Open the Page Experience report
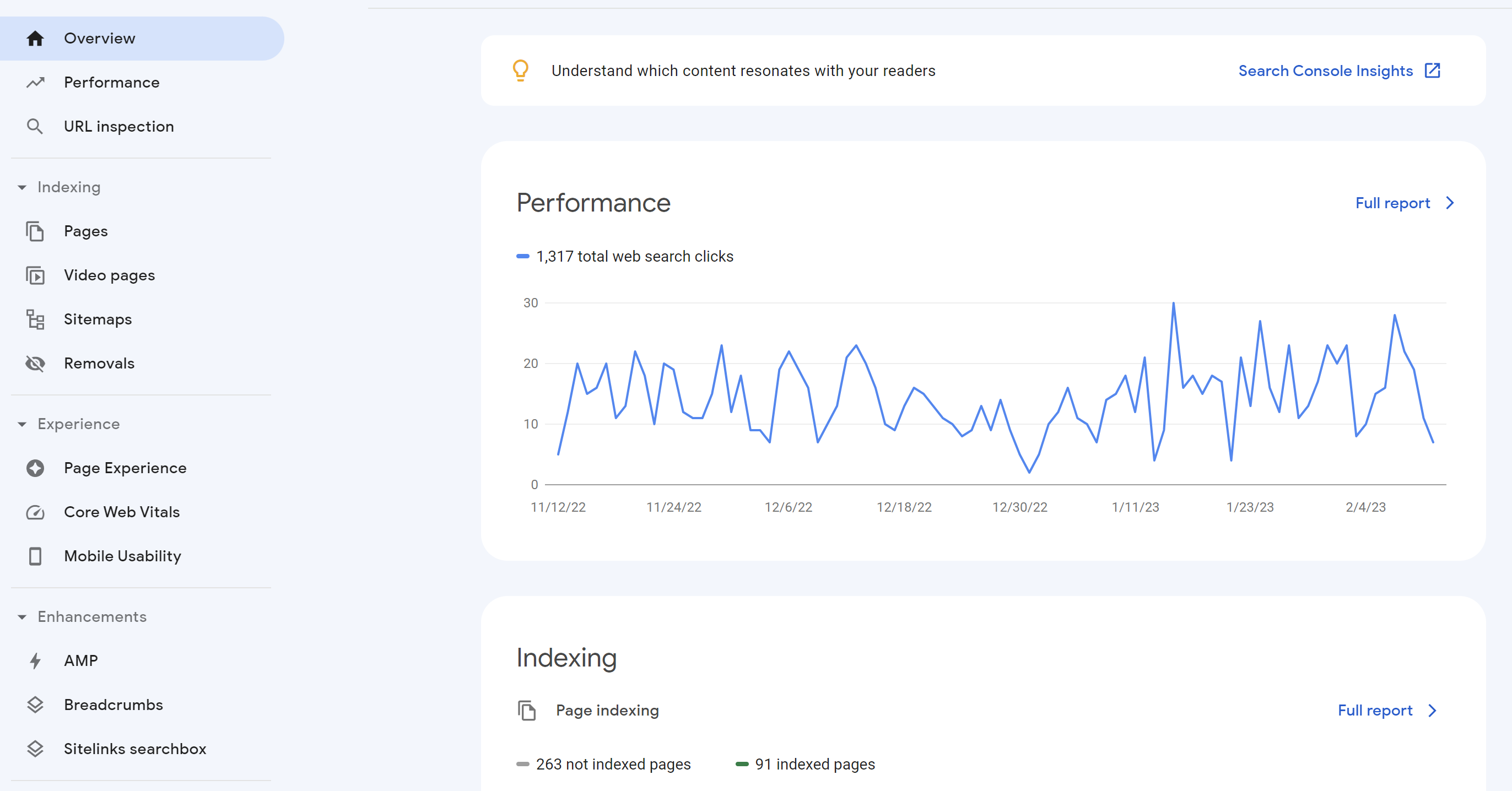The height and width of the screenshot is (791, 1512). click(142, 468)
